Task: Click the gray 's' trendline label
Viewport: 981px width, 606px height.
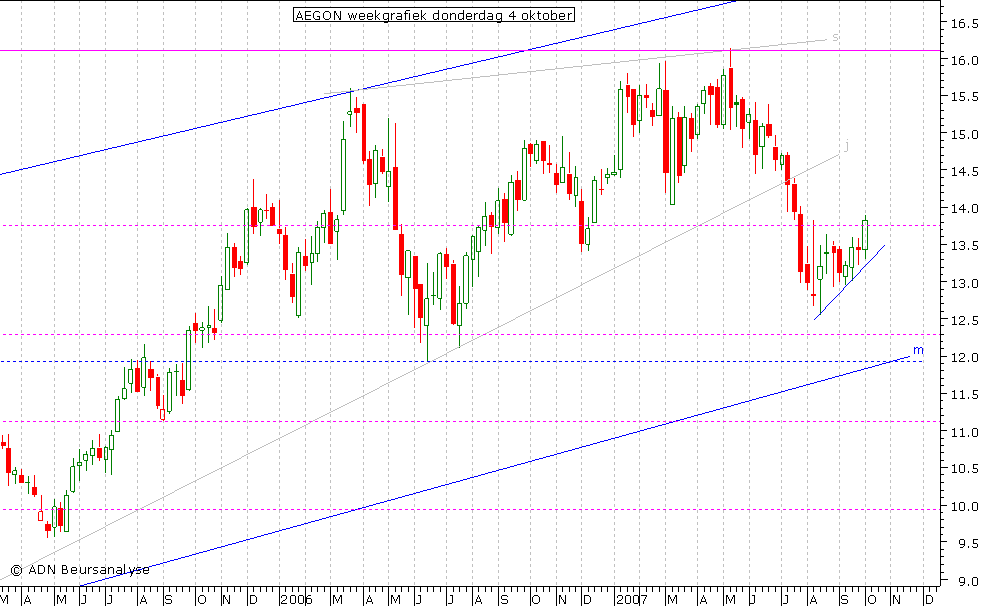Action: [835, 38]
